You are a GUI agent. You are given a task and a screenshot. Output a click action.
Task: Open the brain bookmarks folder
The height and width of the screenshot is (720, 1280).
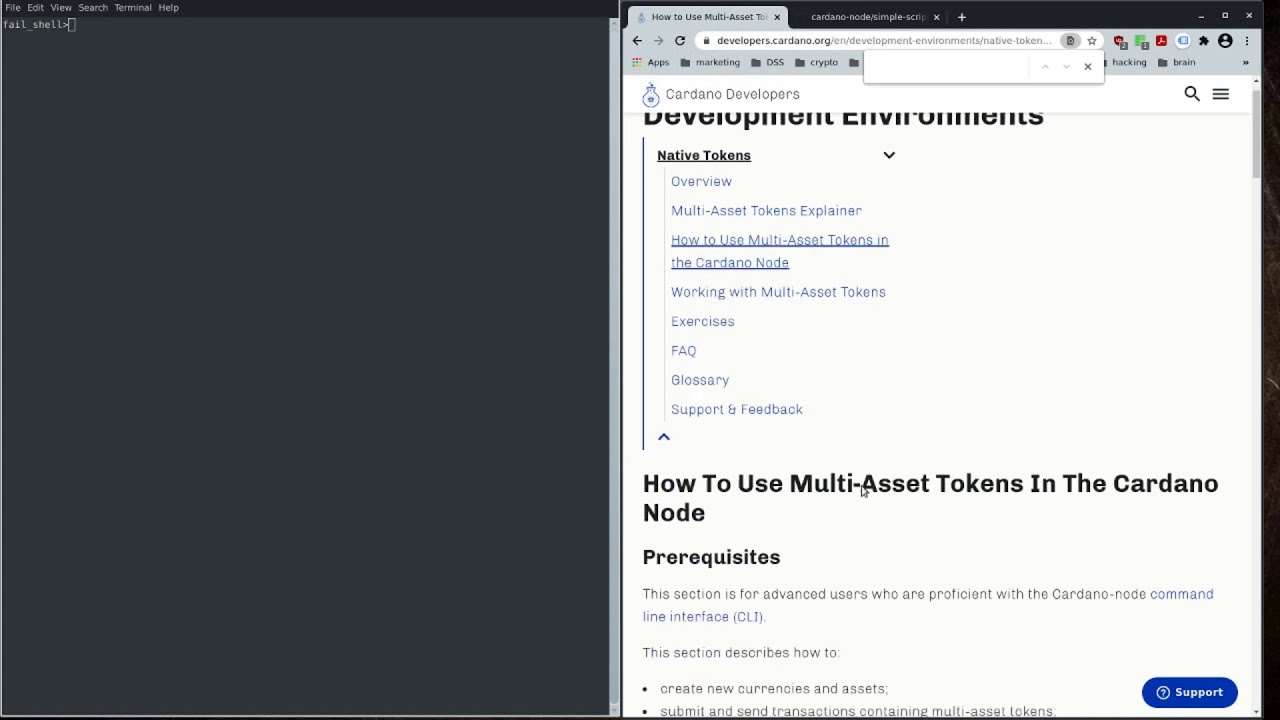click(x=1176, y=62)
